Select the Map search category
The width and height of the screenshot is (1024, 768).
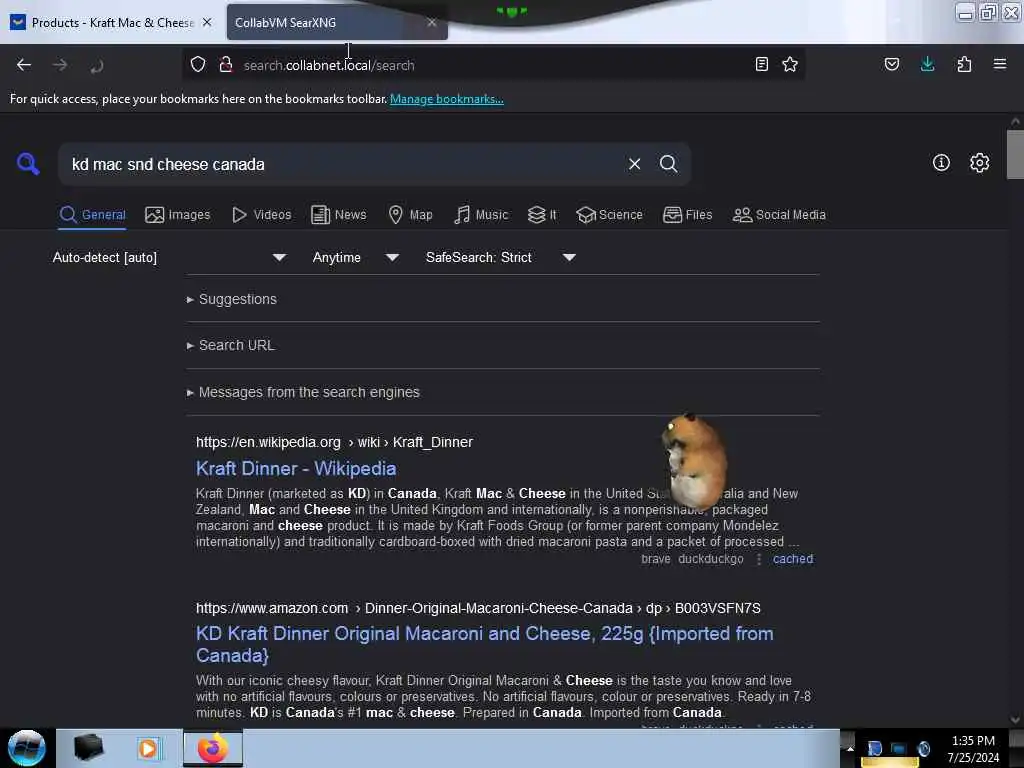tap(410, 215)
